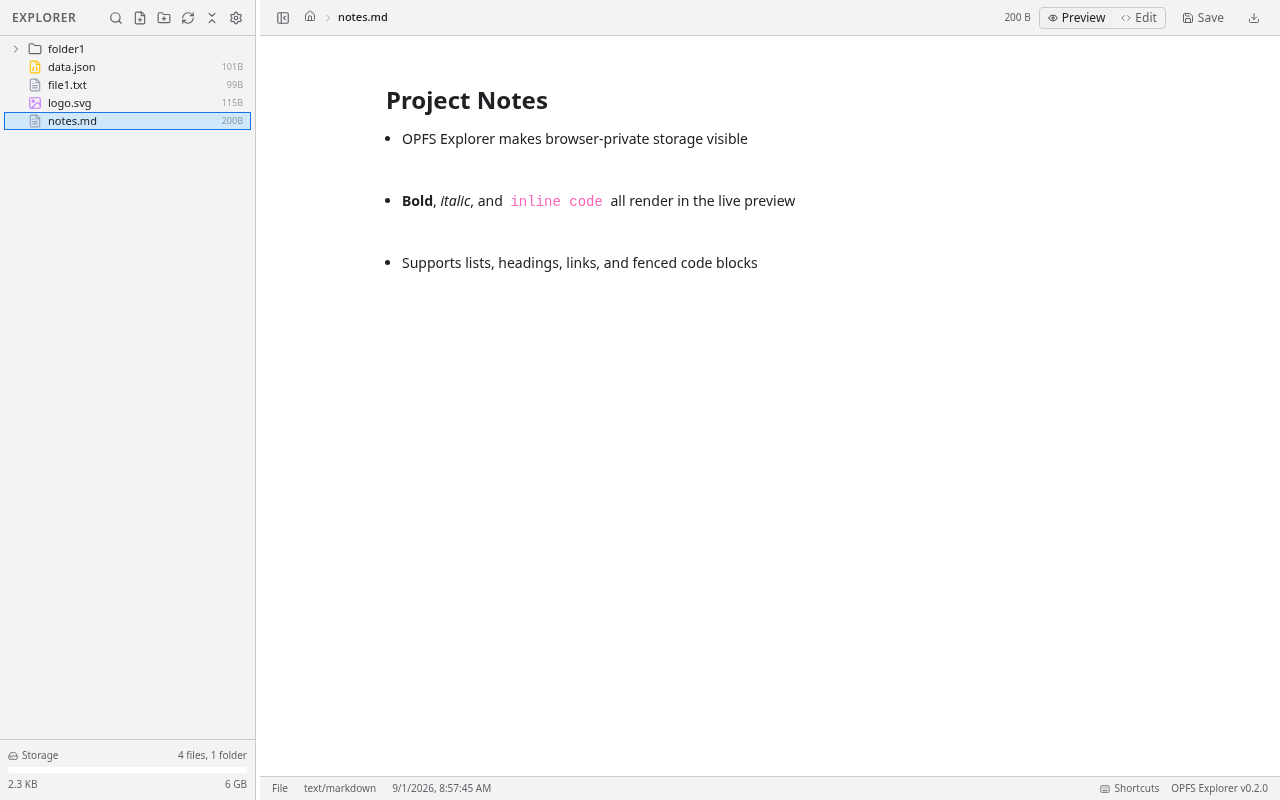Click the EXPLORER panel title

[x=44, y=18]
